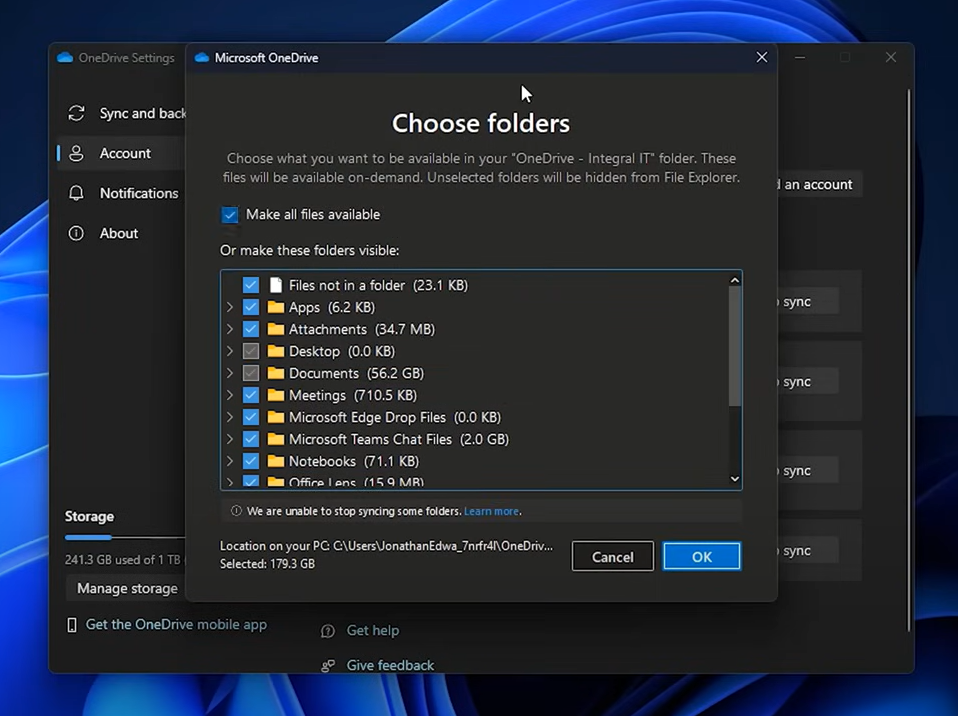The height and width of the screenshot is (716, 958).
Task: Click the greyed Desktop folder checkbox
Action: pyautogui.click(x=250, y=351)
